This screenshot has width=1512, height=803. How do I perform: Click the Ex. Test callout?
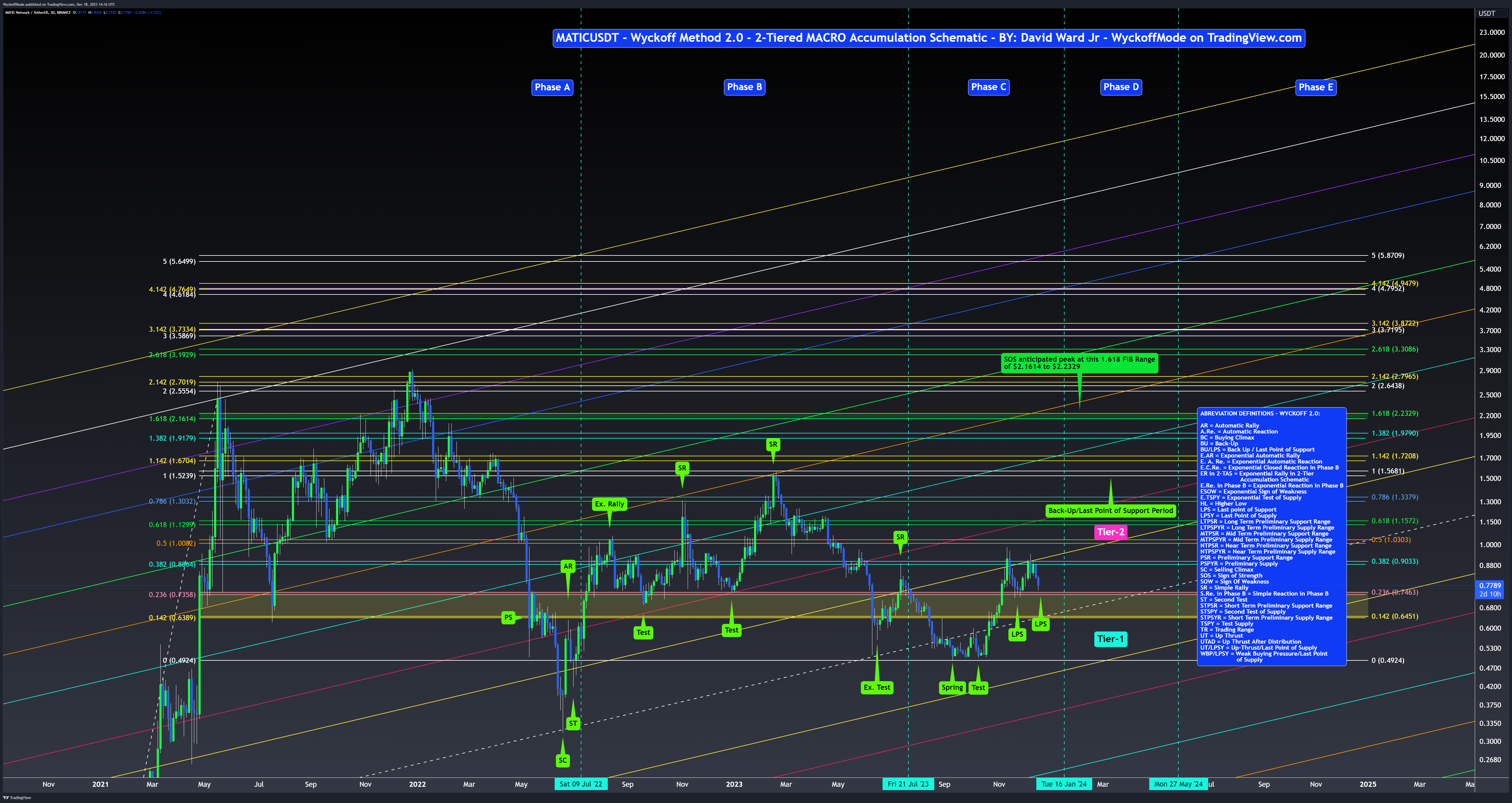[877, 687]
